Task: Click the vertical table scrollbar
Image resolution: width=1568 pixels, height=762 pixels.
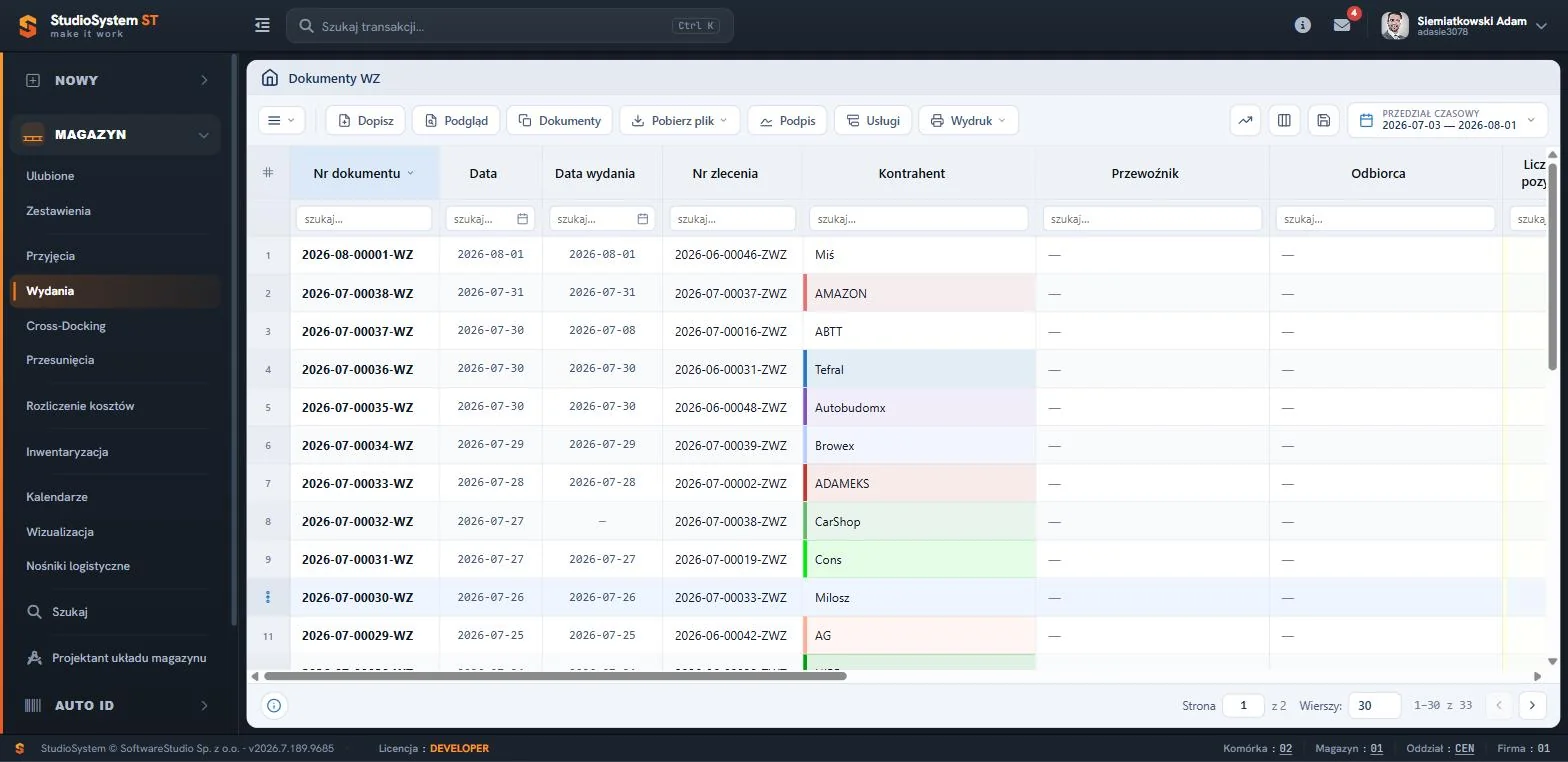Action: (1552, 267)
